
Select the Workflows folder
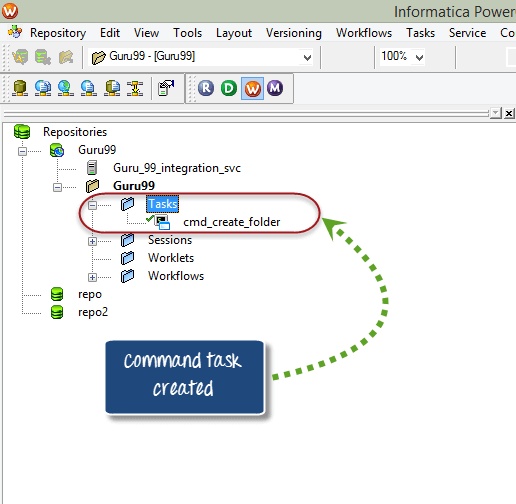coord(176,276)
